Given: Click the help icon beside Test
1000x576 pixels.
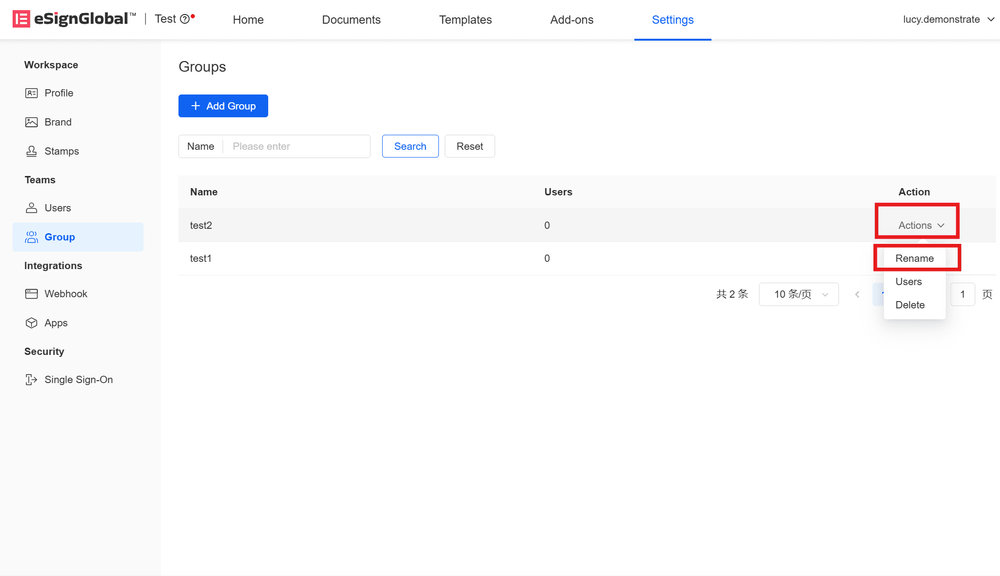Looking at the screenshot, I should [x=185, y=19].
